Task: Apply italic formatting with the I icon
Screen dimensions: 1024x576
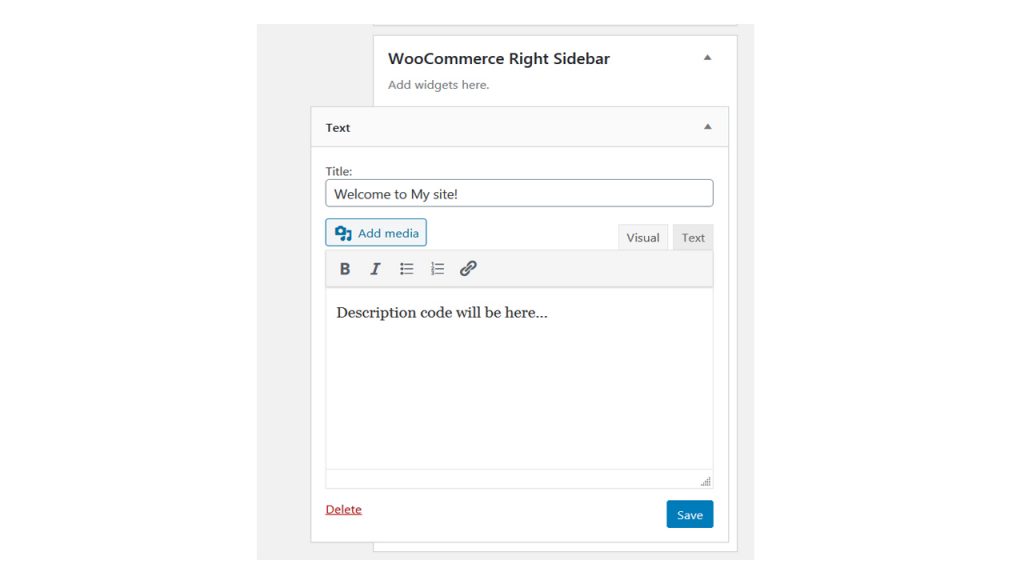Action: [x=376, y=268]
